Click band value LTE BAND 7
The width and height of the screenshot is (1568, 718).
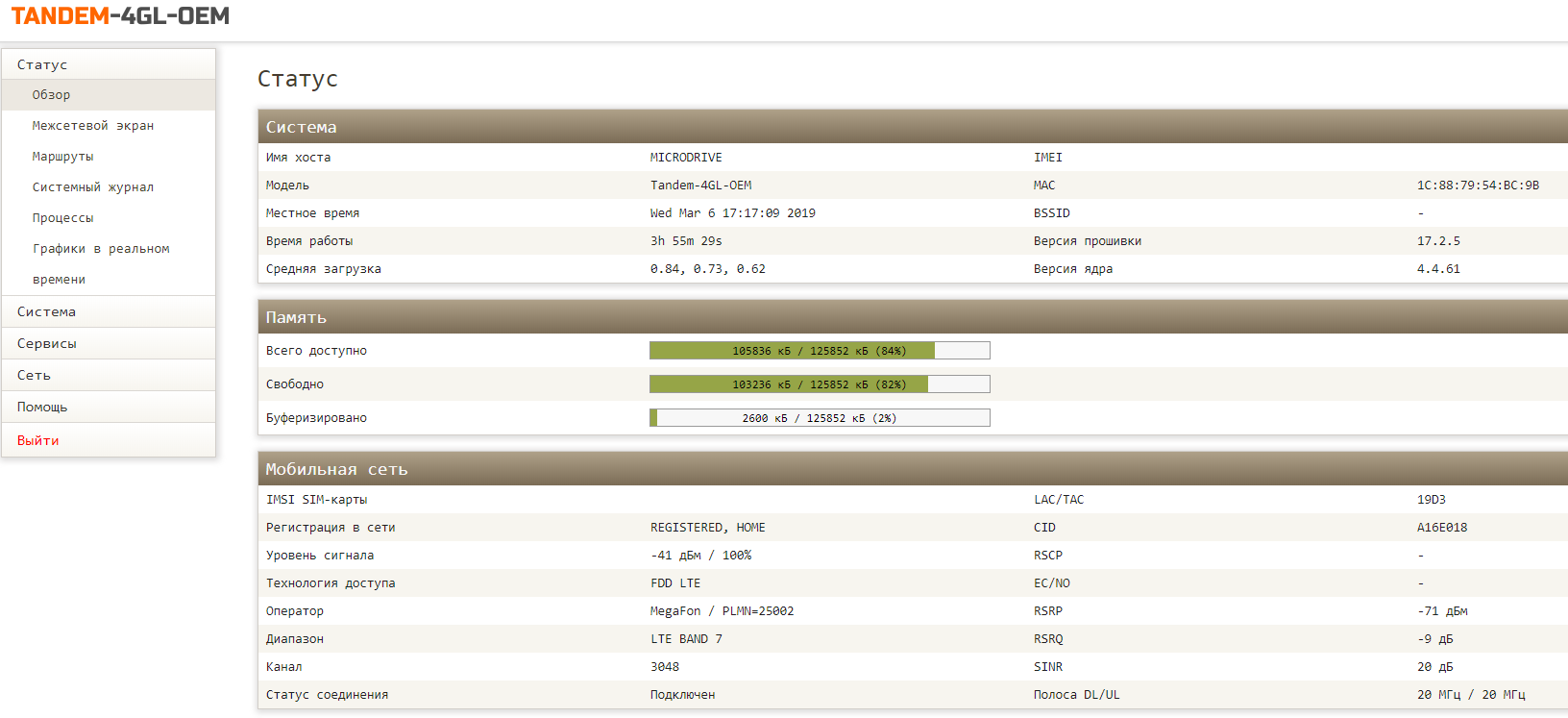tap(686, 639)
